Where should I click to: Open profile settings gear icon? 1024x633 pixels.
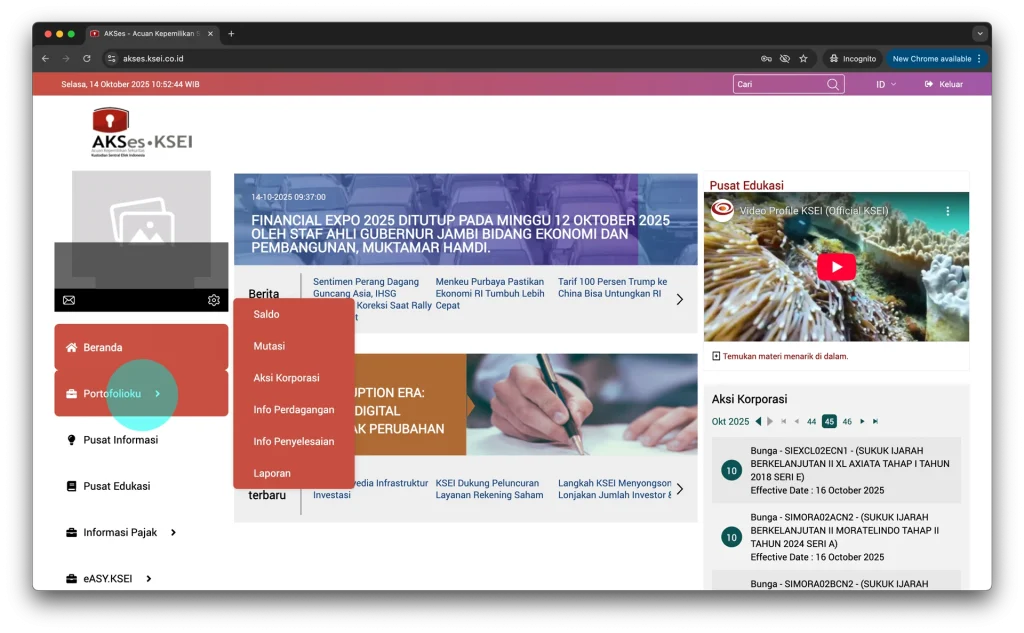coord(214,300)
